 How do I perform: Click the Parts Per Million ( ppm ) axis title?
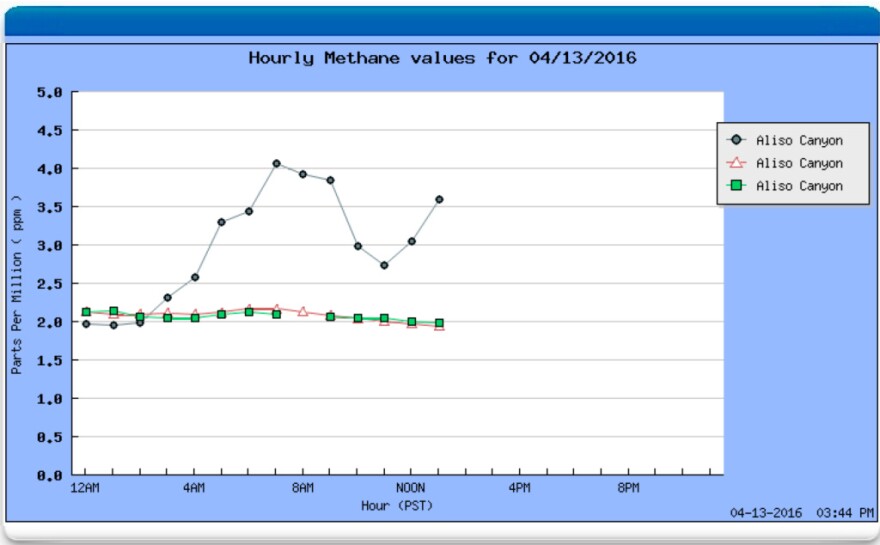click(x=16, y=285)
